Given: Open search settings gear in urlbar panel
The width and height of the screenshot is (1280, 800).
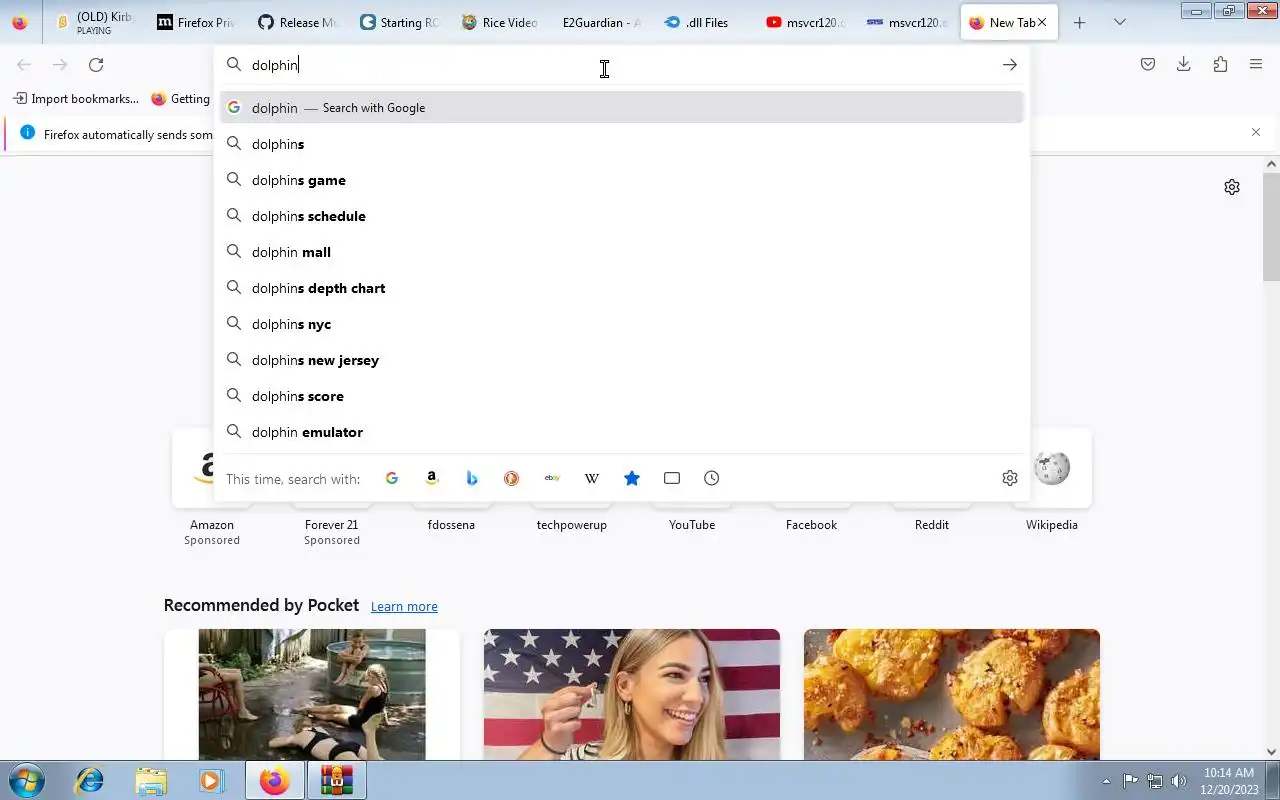Looking at the screenshot, I should pyautogui.click(x=1010, y=478).
